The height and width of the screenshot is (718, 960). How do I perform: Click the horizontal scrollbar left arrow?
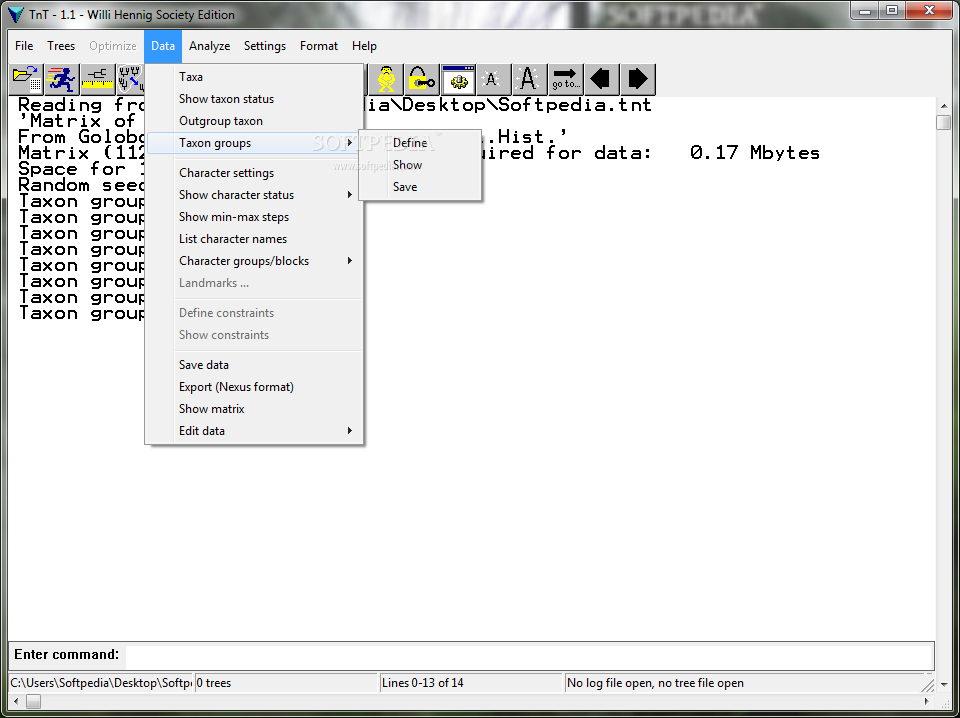click(x=15, y=701)
